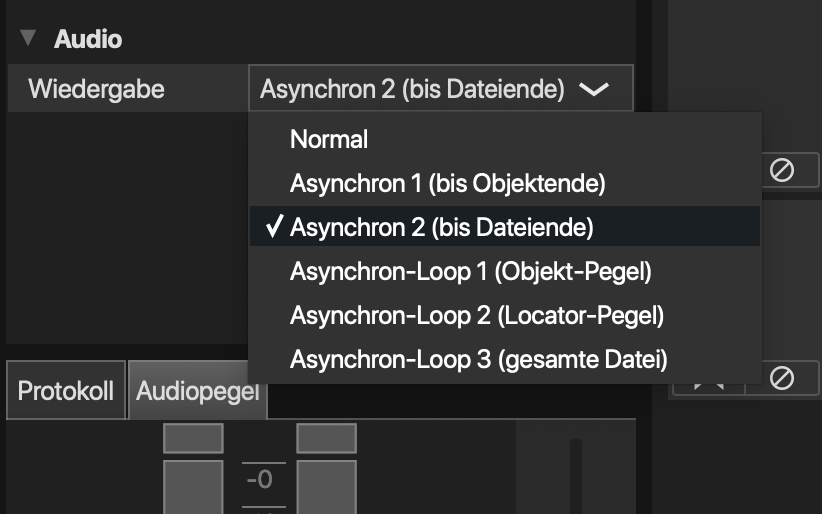Click the right channel peak indicator box
Viewport: 822px width, 514px height.
tap(326, 438)
